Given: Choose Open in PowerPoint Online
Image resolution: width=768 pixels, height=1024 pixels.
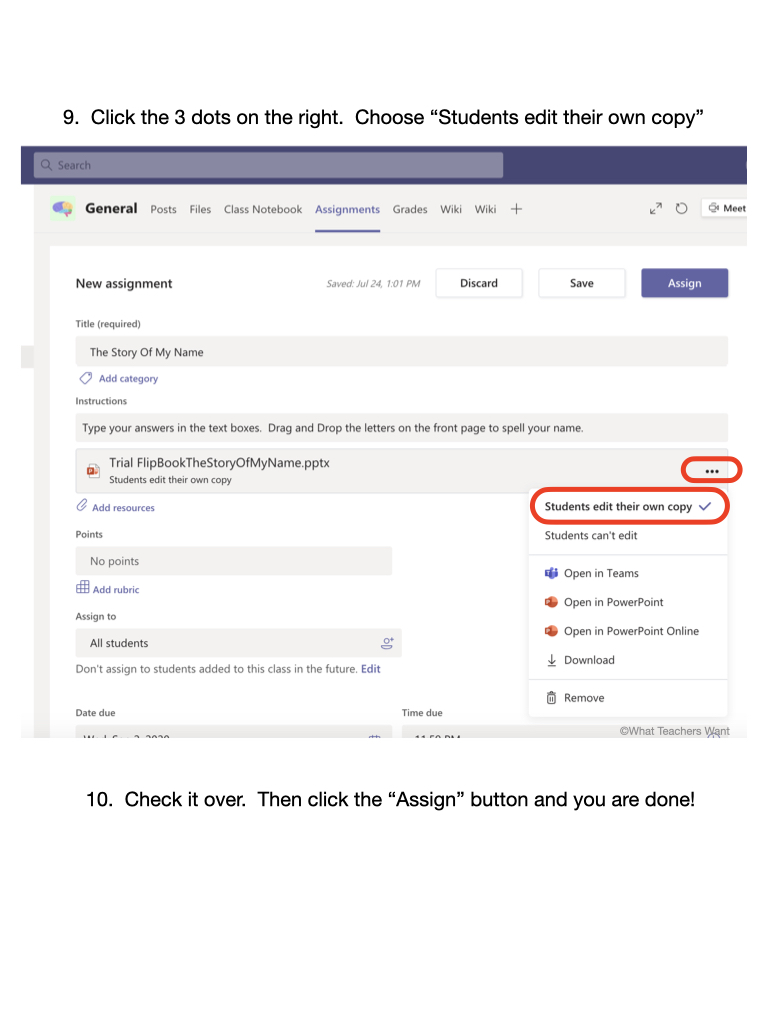Looking at the screenshot, I should click(630, 631).
